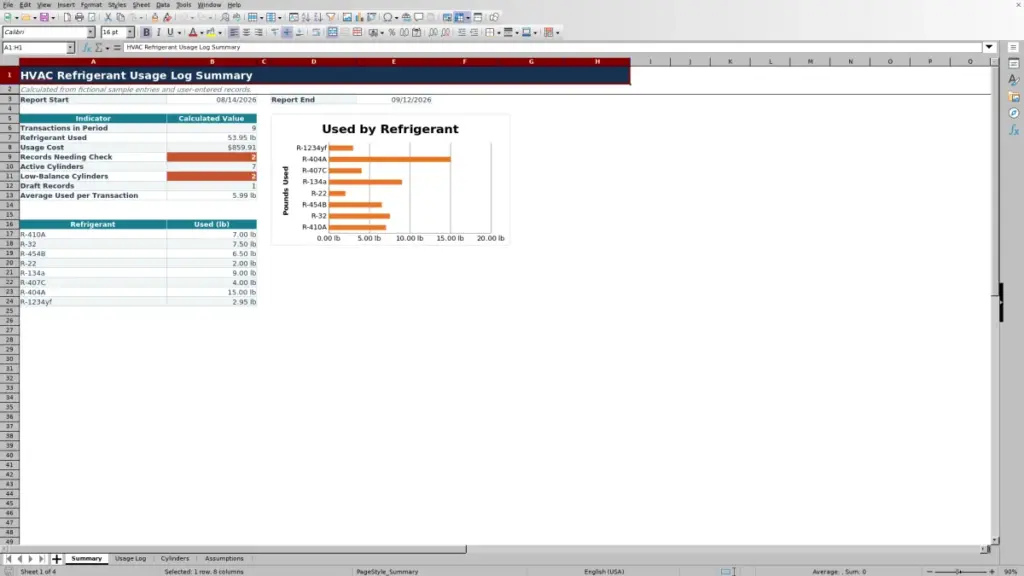Click the Insert Comment icon
Image resolution: width=1024 pixels, height=576 pixels.
(x=419, y=17)
